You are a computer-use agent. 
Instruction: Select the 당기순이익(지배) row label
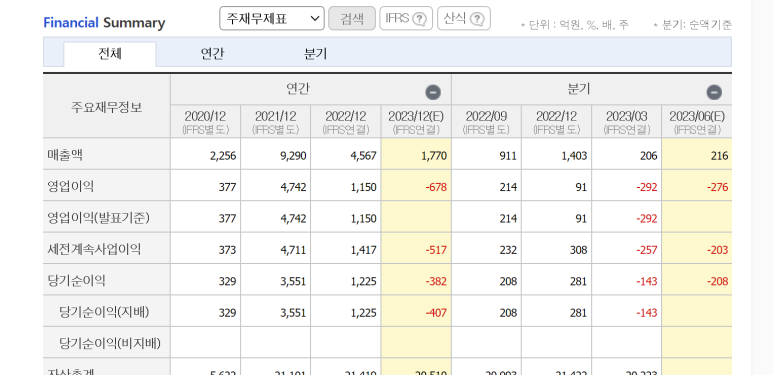[x=104, y=312]
